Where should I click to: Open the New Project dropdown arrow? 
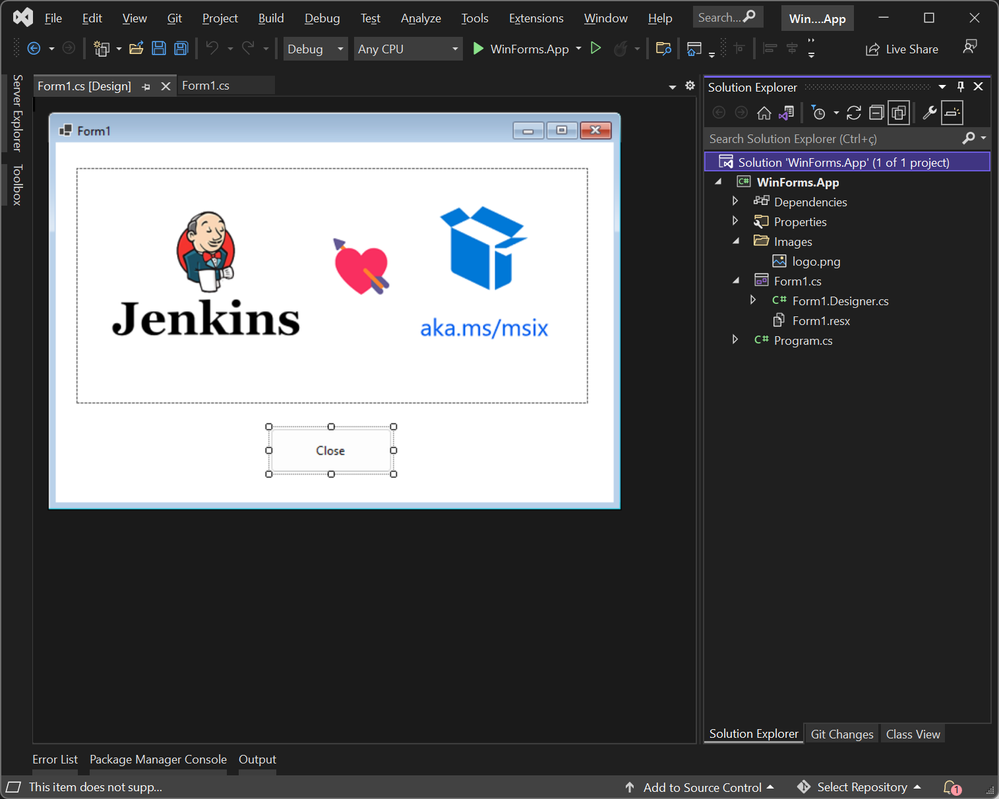click(x=119, y=48)
